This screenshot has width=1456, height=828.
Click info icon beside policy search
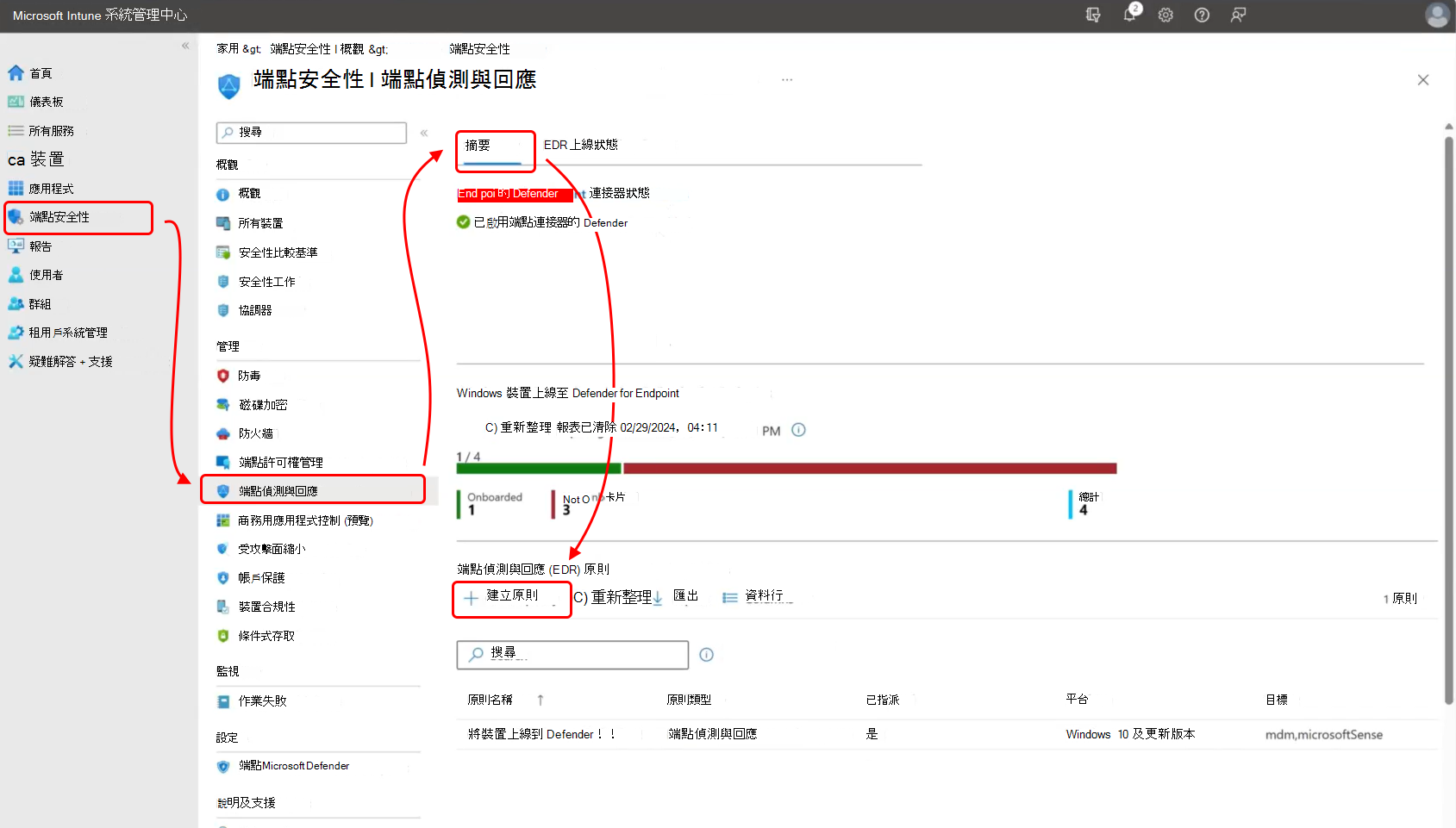pos(707,655)
